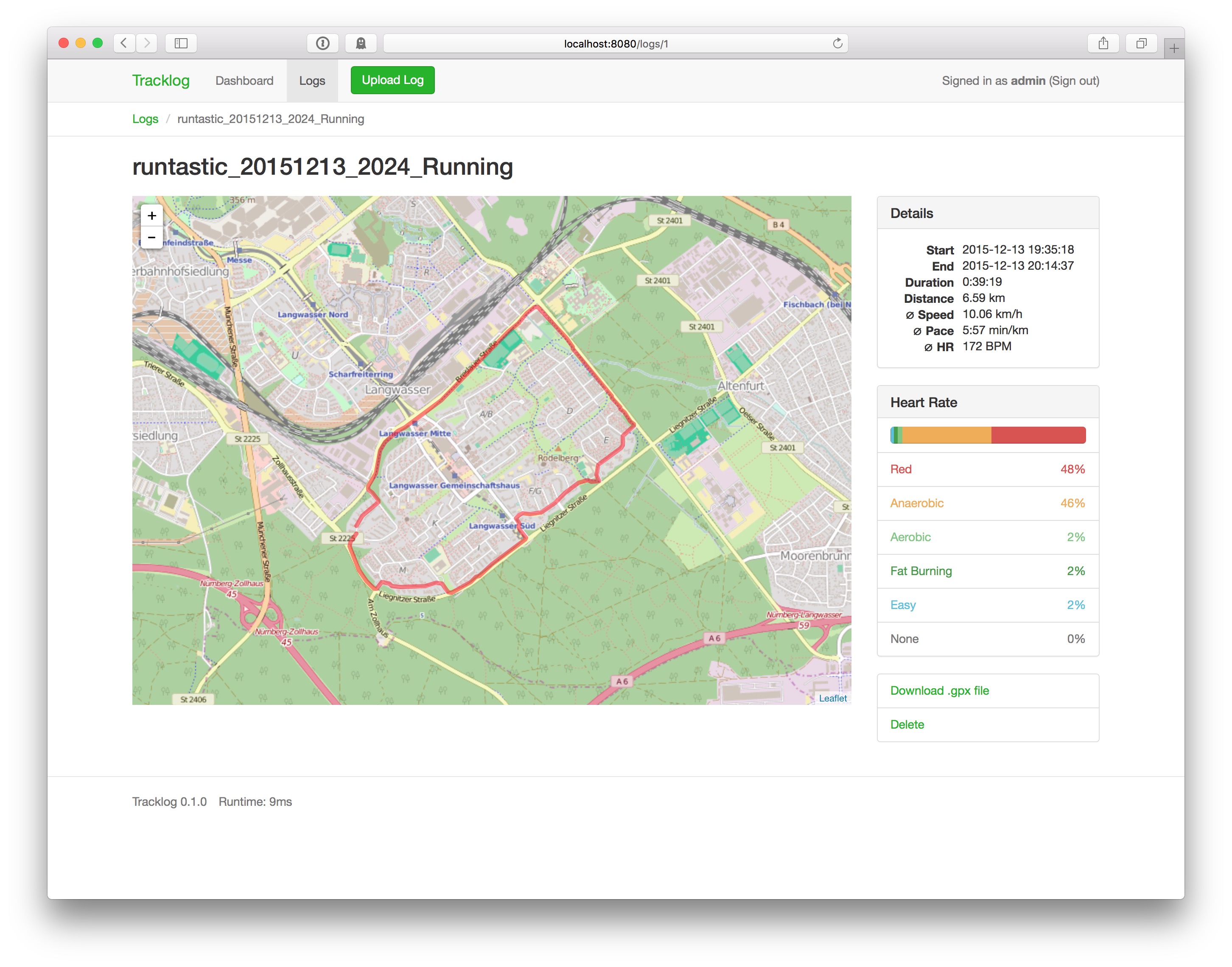Reload the page

pos(837,44)
